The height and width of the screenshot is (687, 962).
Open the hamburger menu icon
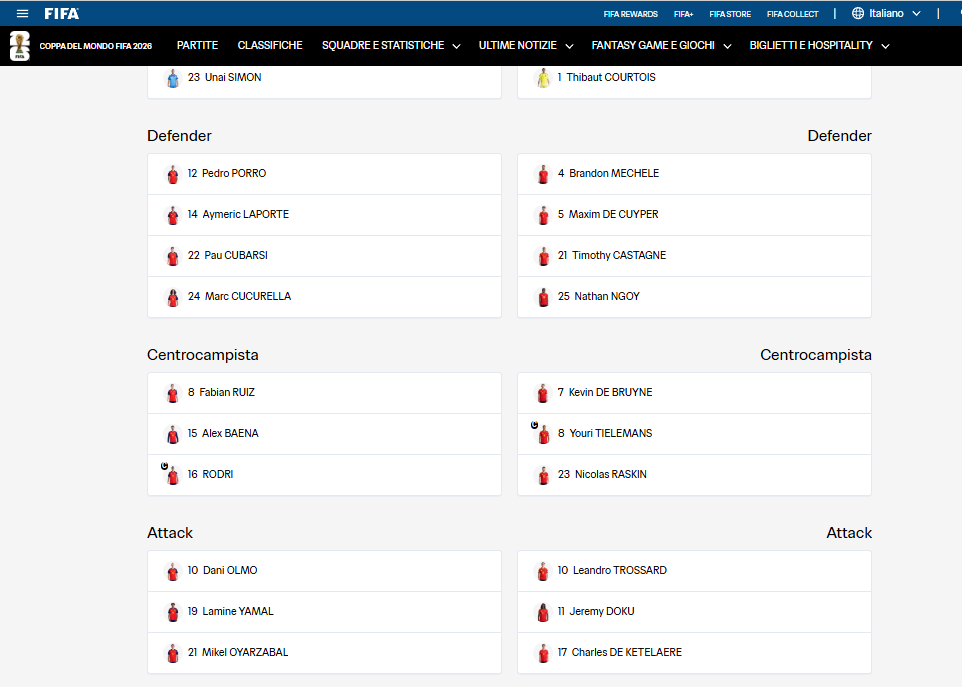click(x=22, y=13)
